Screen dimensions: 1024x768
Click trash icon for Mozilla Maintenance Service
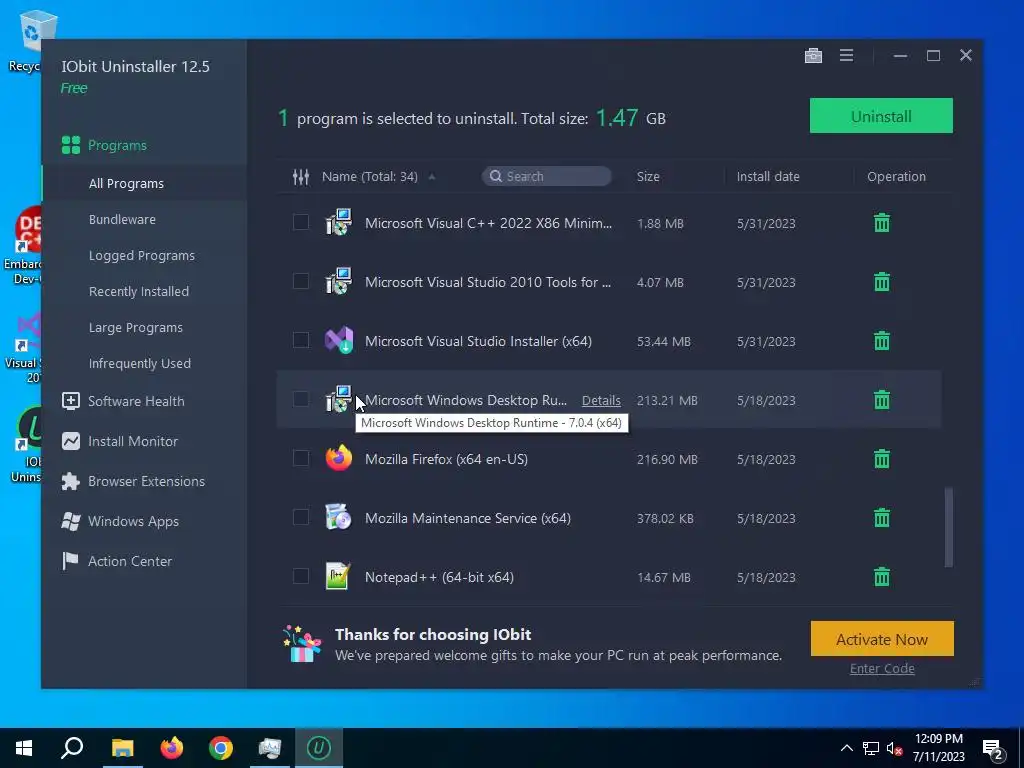882,518
